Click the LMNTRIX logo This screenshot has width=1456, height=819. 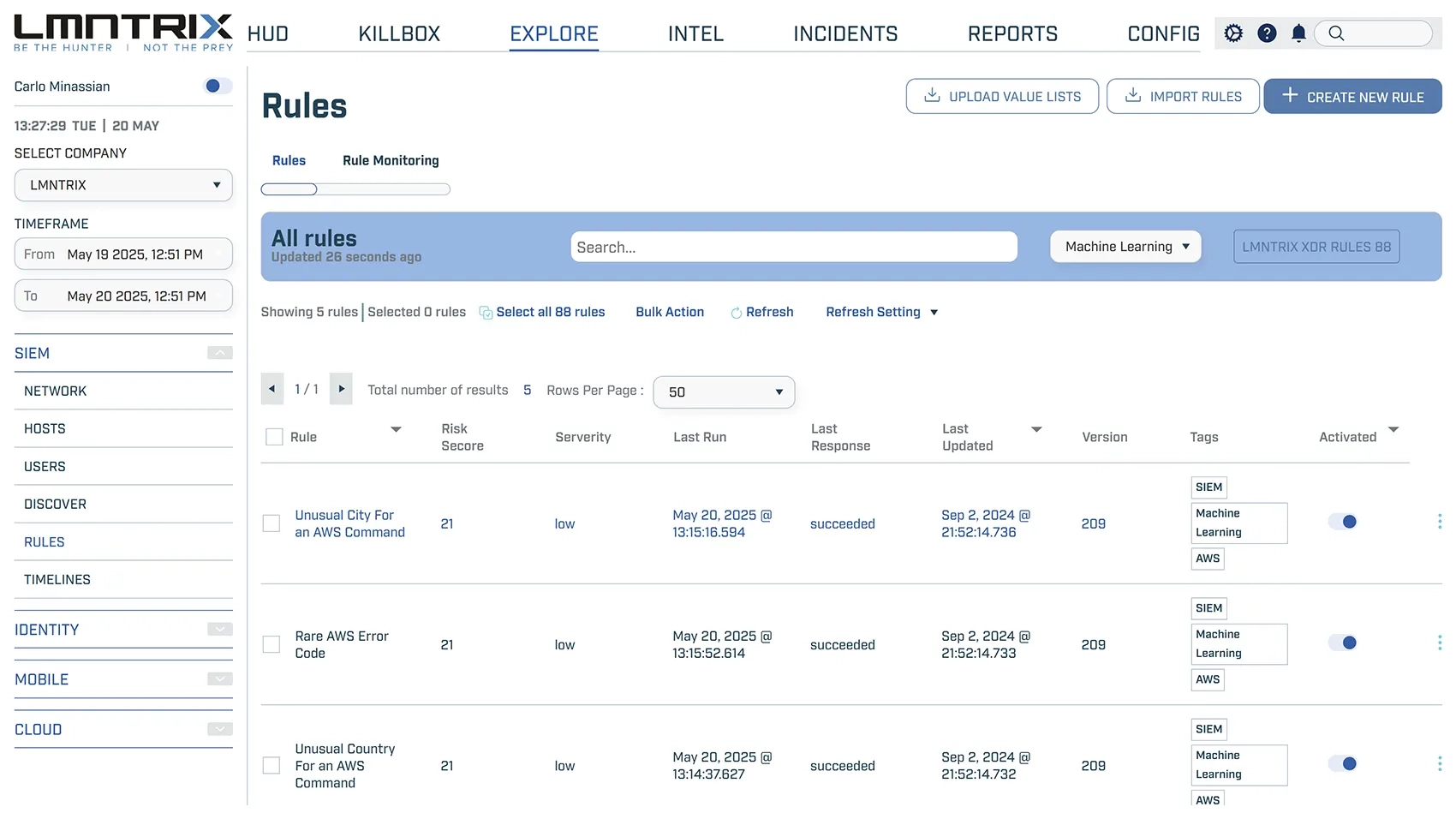[x=123, y=33]
